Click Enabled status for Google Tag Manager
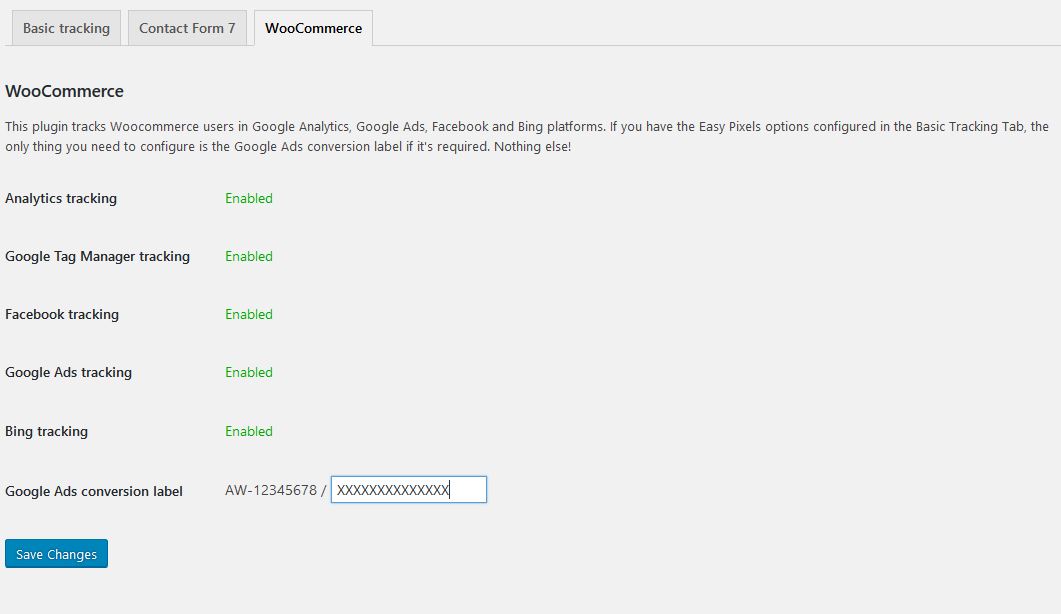 tap(249, 256)
